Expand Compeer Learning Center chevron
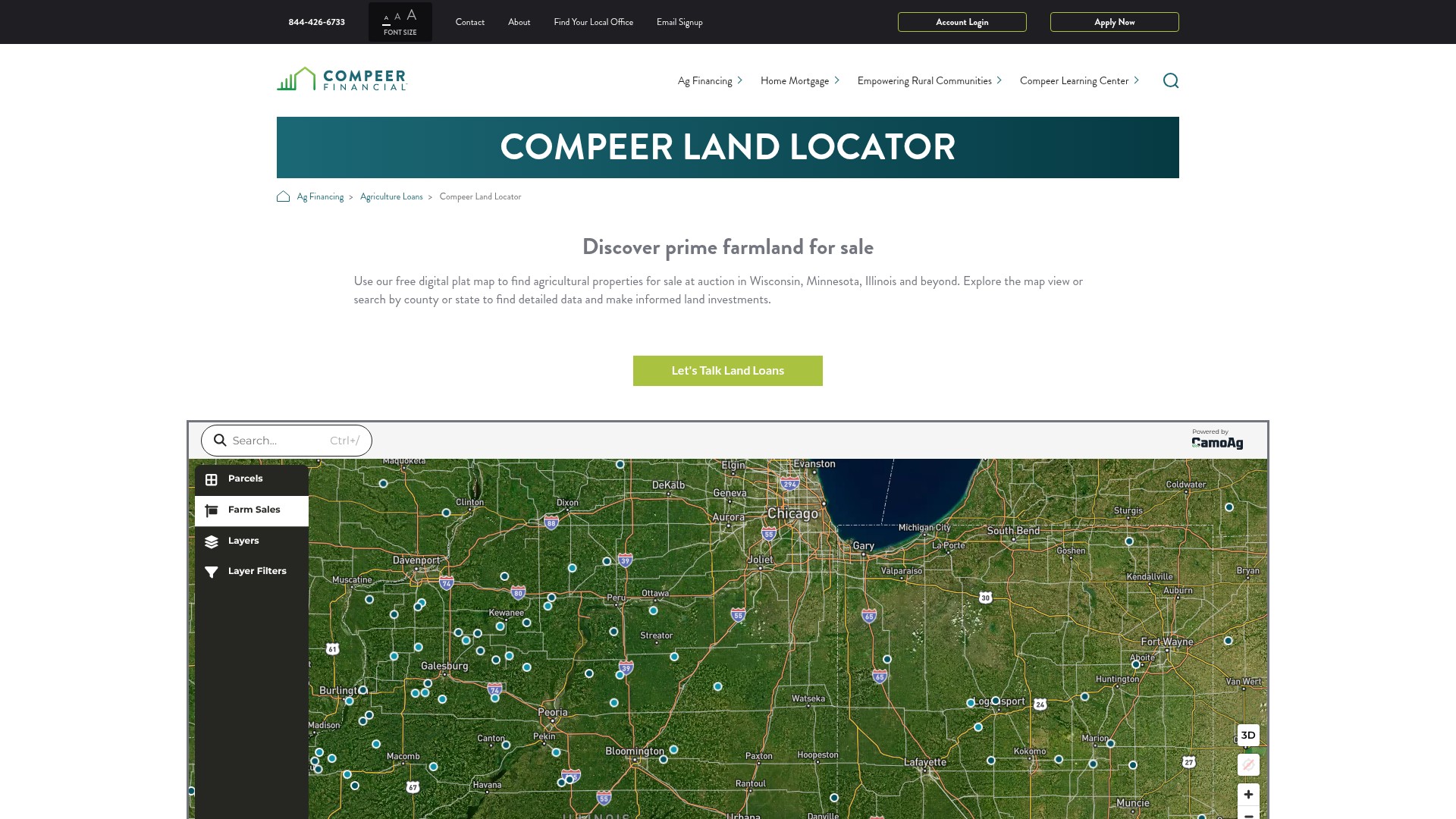 (1136, 80)
